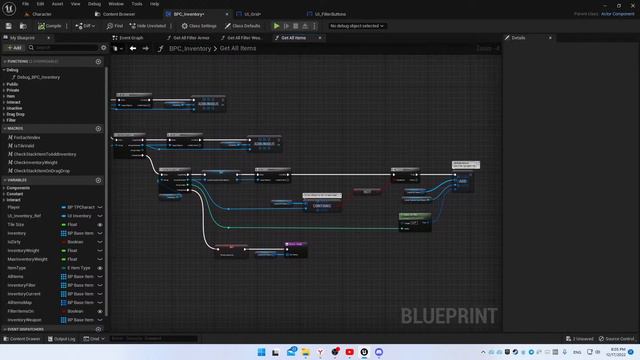Image resolution: width=640 pixels, height=360 pixels.
Task: Select the ForEachIndex macro
Action: (24, 138)
